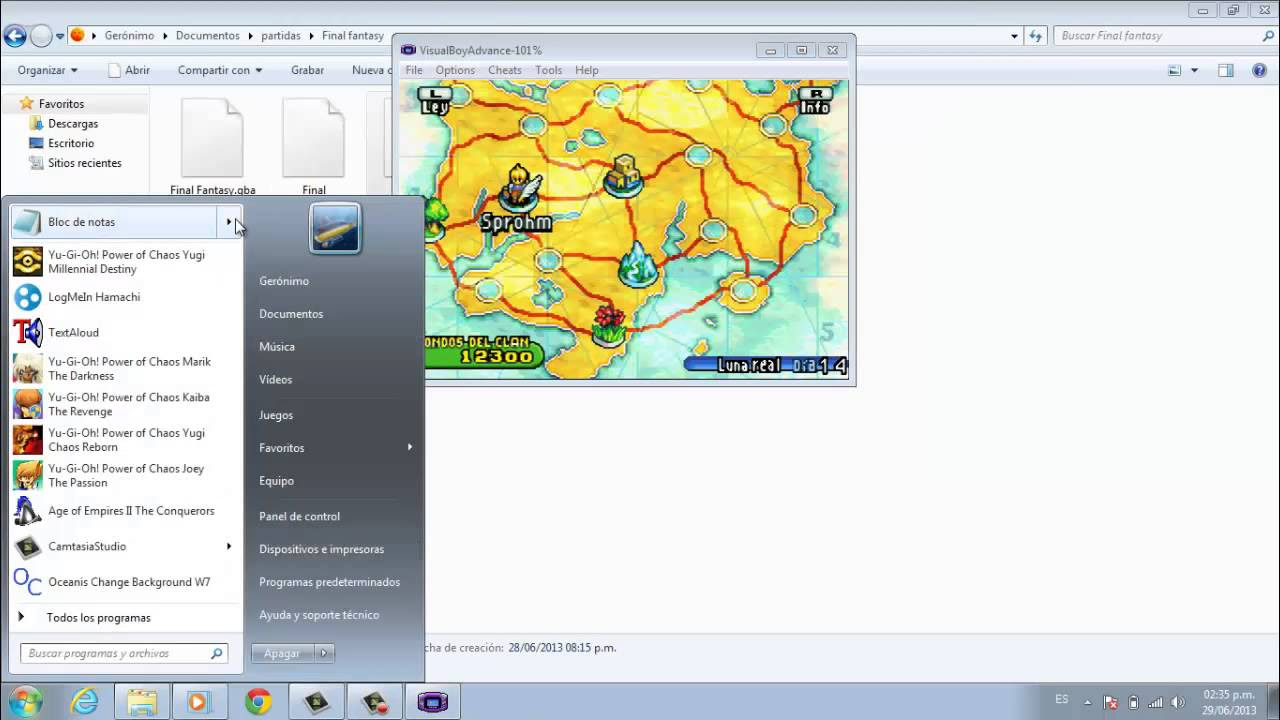Viewport: 1280px width, 720px height.
Task: Open Organizar dropdown in Explorer
Action: click(47, 70)
